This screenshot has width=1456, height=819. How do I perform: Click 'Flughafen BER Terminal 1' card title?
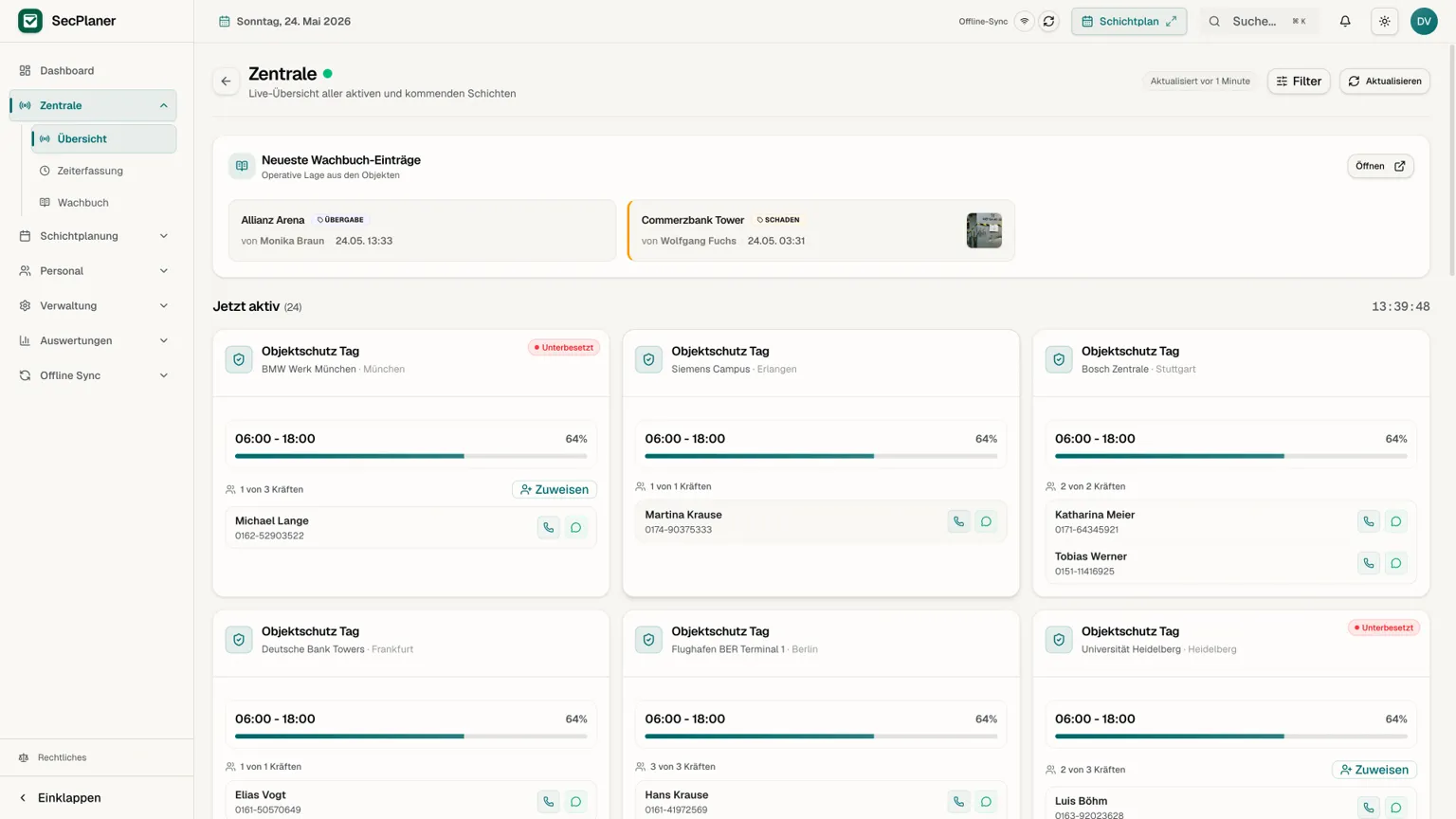point(728,649)
